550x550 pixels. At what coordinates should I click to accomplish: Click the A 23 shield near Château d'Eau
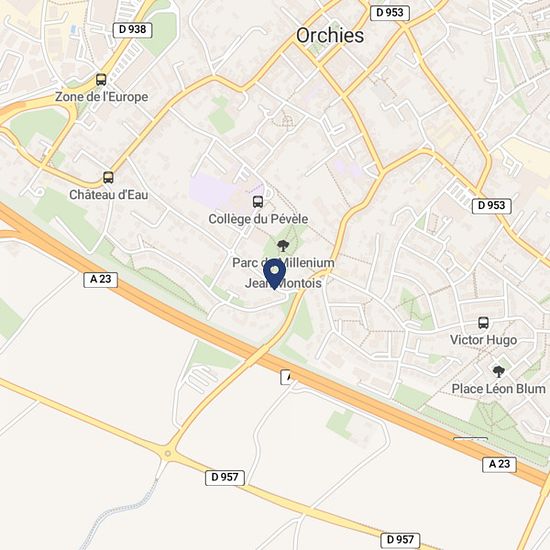[x=101, y=280]
